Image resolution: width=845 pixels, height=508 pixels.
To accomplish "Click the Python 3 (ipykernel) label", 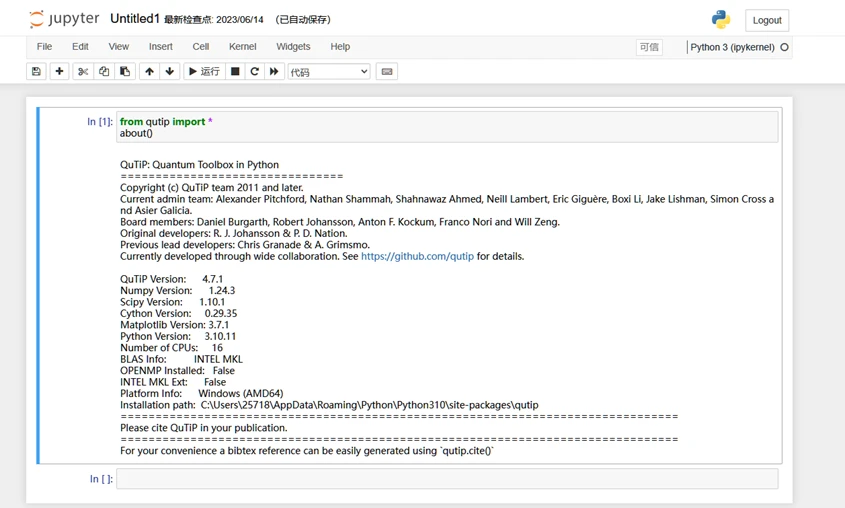I will (732, 47).
